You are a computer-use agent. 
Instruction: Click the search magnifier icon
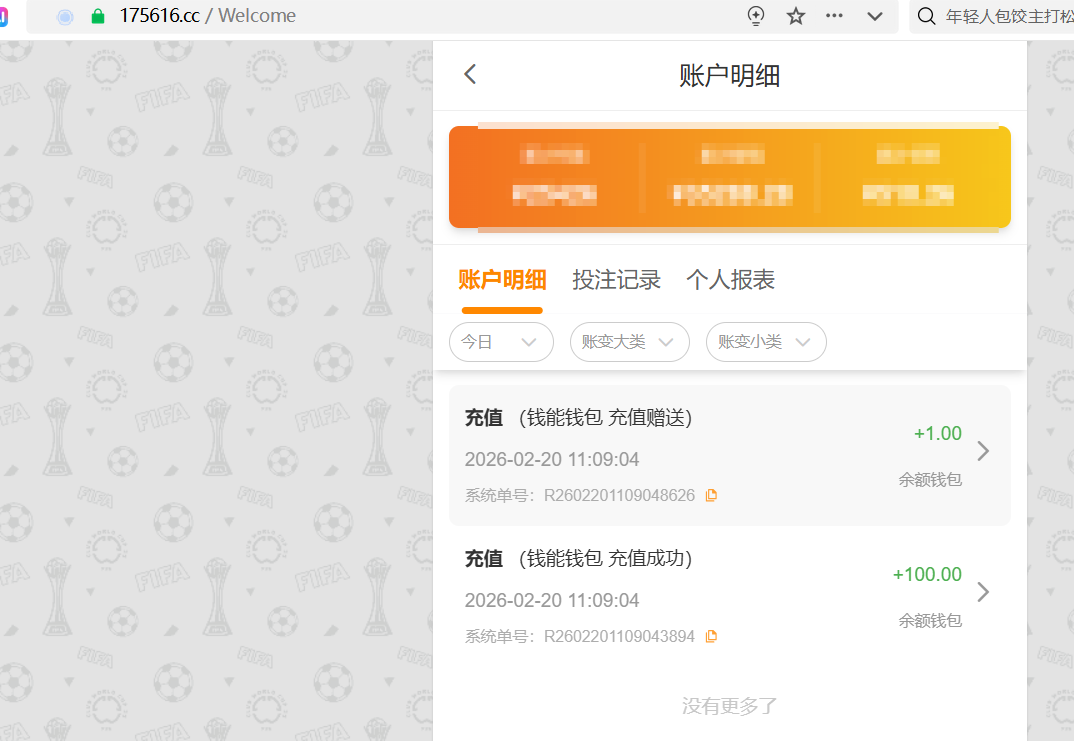coord(927,16)
